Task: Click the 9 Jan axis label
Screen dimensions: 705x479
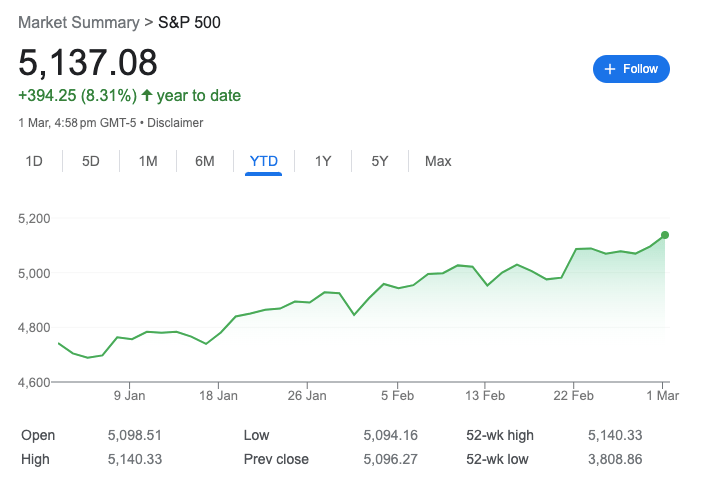Action: coord(130,395)
